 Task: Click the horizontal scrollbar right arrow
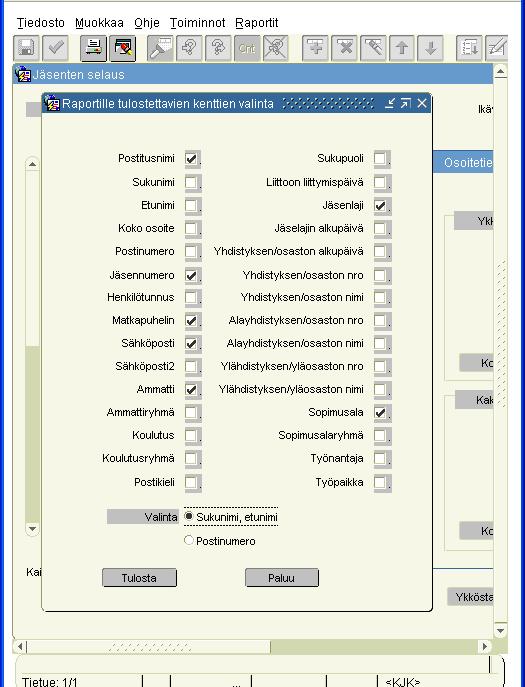485,646
